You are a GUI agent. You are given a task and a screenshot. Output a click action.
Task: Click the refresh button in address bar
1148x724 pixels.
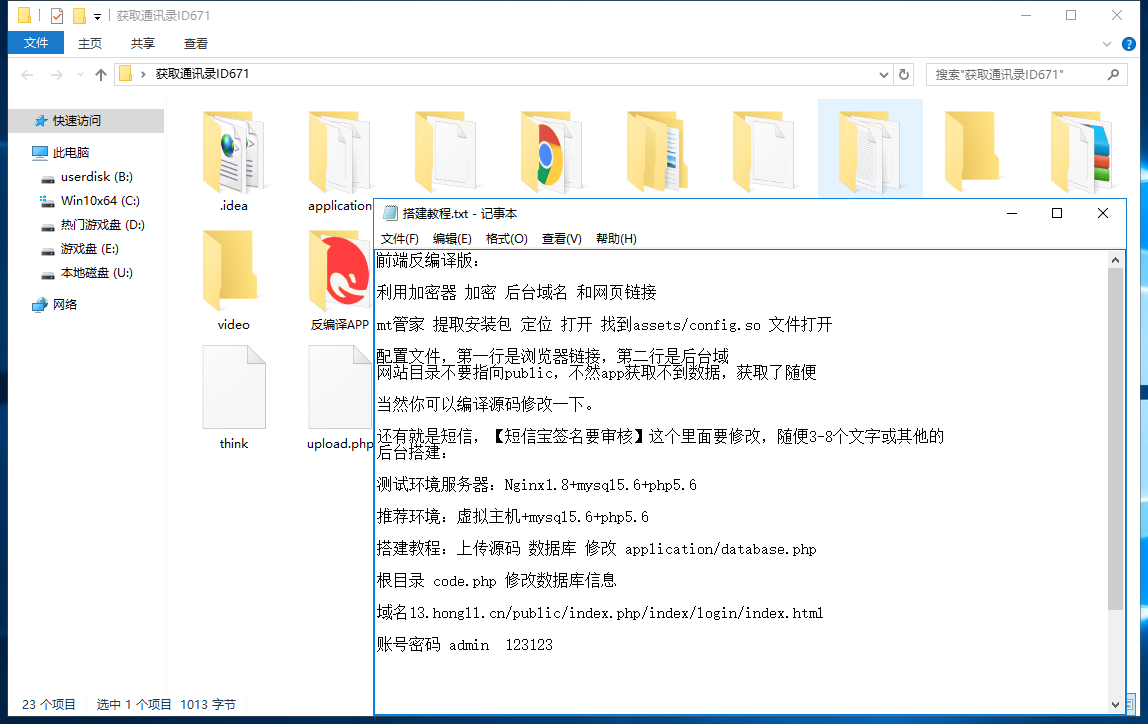coord(904,74)
